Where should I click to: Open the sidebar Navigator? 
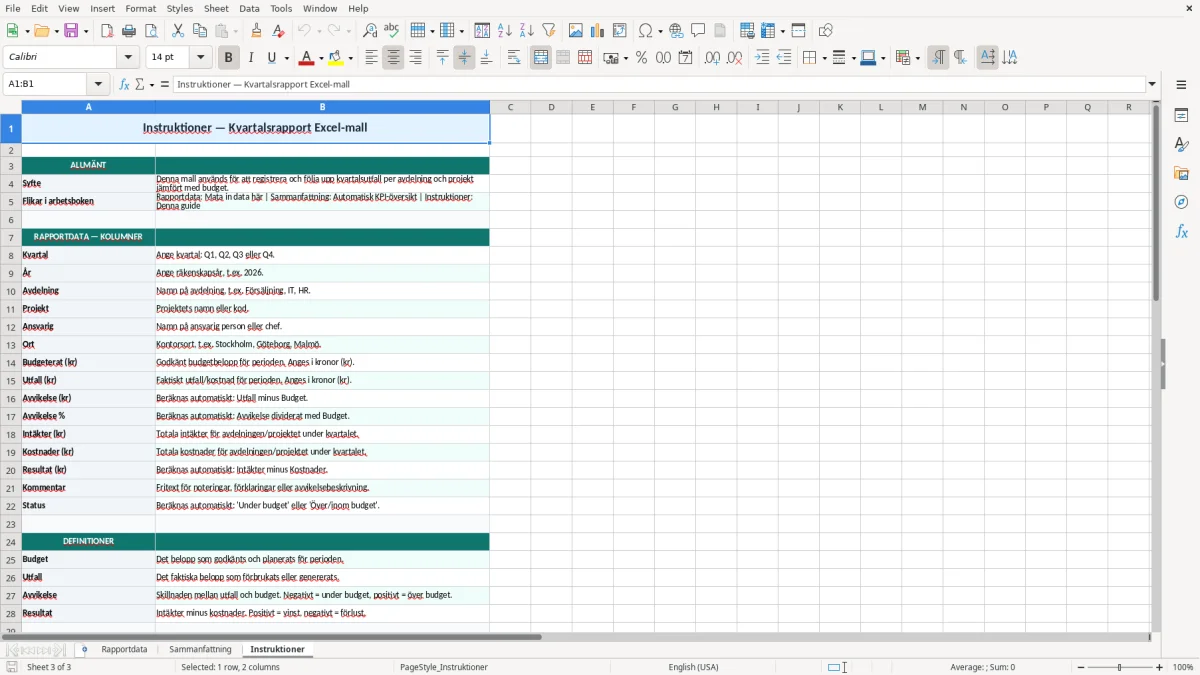point(1181,202)
